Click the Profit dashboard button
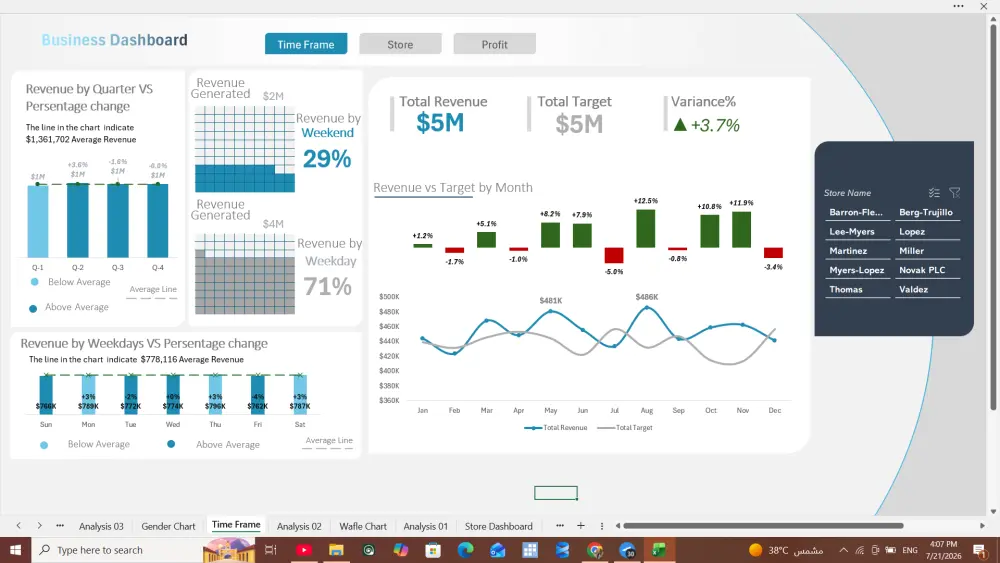 click(x=495, y=44)
